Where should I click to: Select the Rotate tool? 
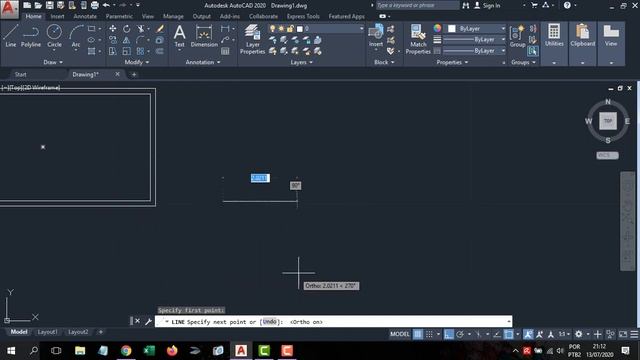click(127, 29)
